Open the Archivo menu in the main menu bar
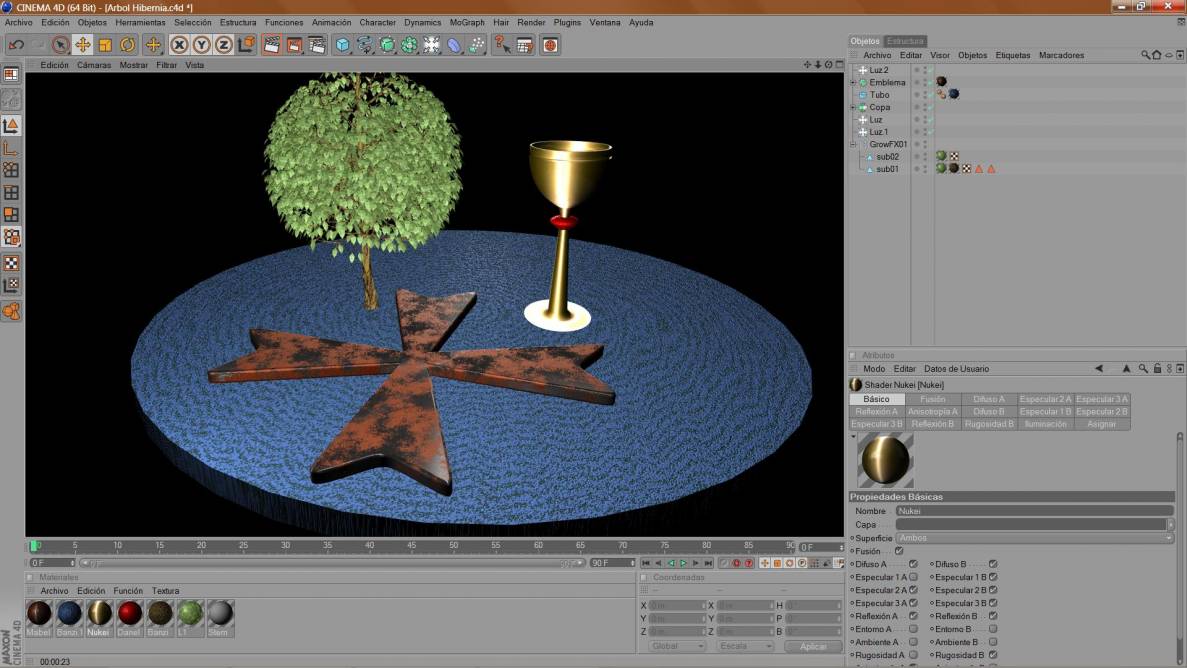1187x668 pixels. click(19, 23)
